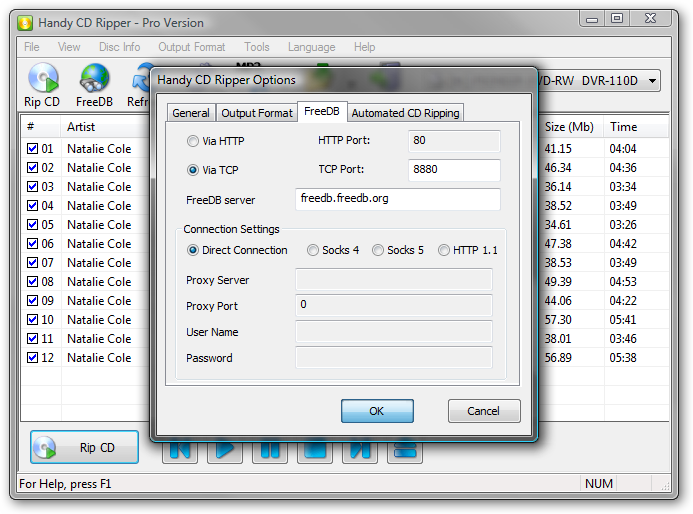Image resolution: width=693 pixels, height=514 pixels.
Task: Click the 05:38 time value
Action: tap(623, 358)
